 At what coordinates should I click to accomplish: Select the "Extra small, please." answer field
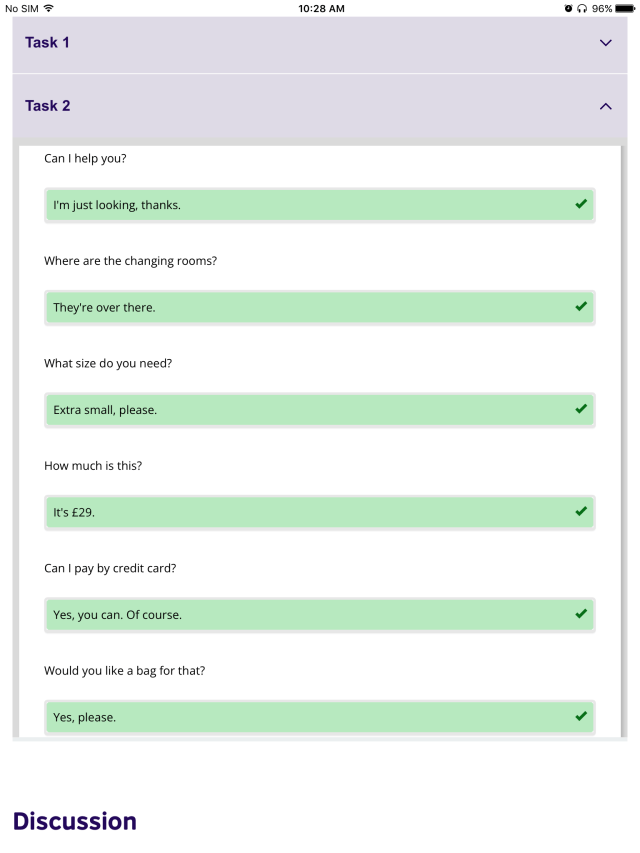tap(300, 410)
